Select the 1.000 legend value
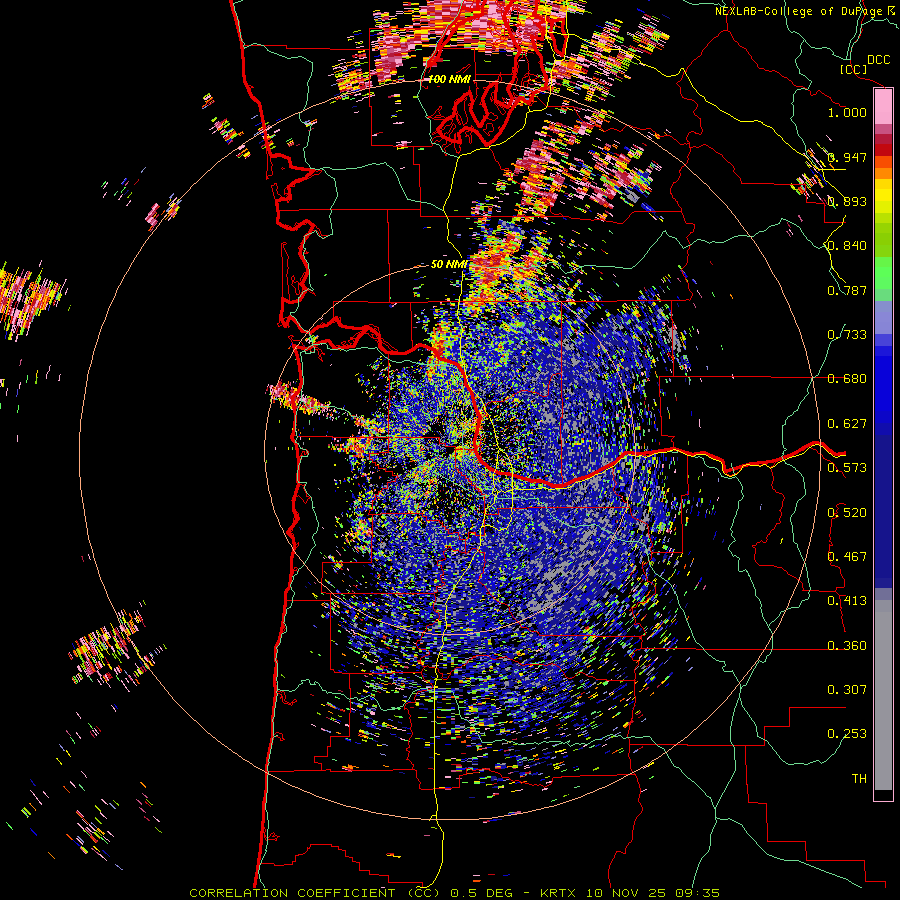 point(847,112)
